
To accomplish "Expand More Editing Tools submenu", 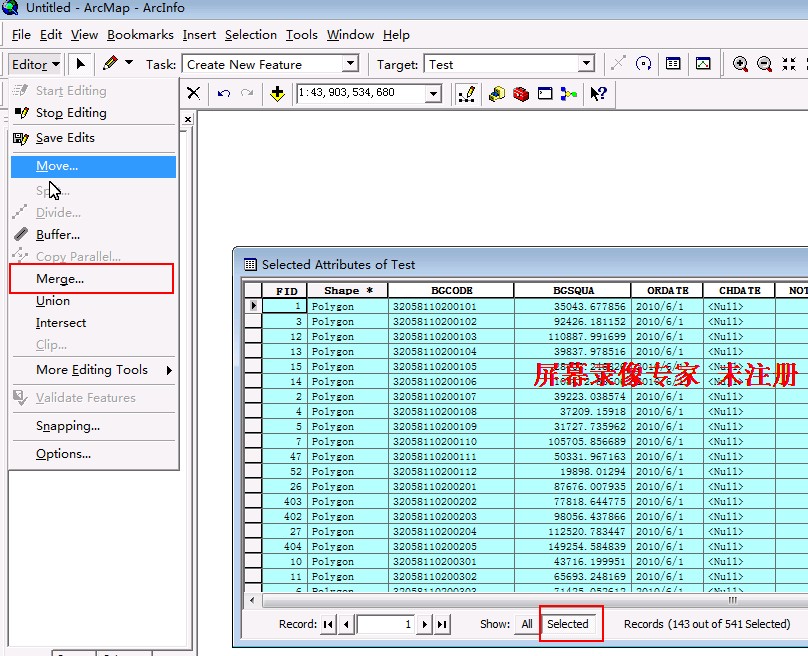I will pos(93,370).
